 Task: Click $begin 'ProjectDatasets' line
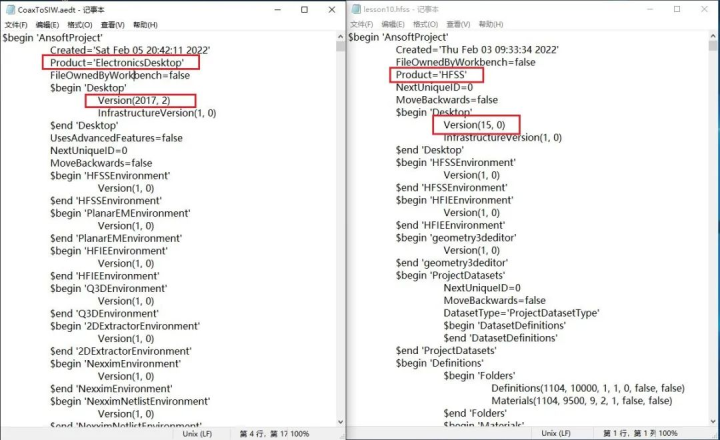450,276
